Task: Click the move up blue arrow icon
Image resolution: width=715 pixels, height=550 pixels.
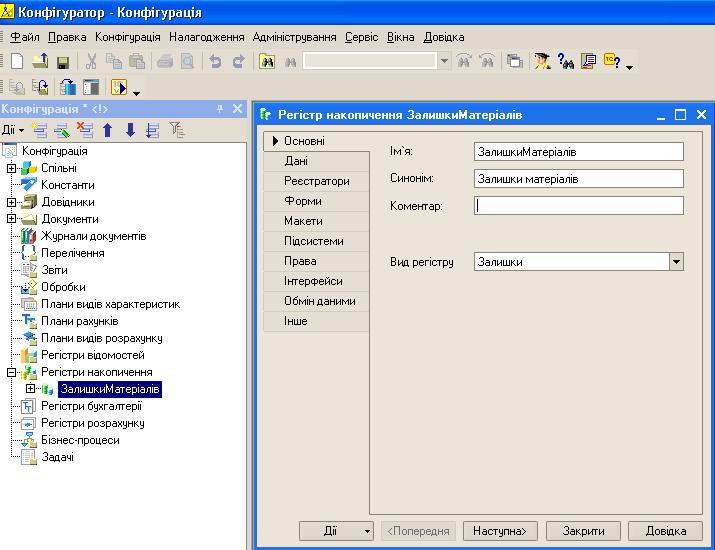Action: click(x=108, y=130)
